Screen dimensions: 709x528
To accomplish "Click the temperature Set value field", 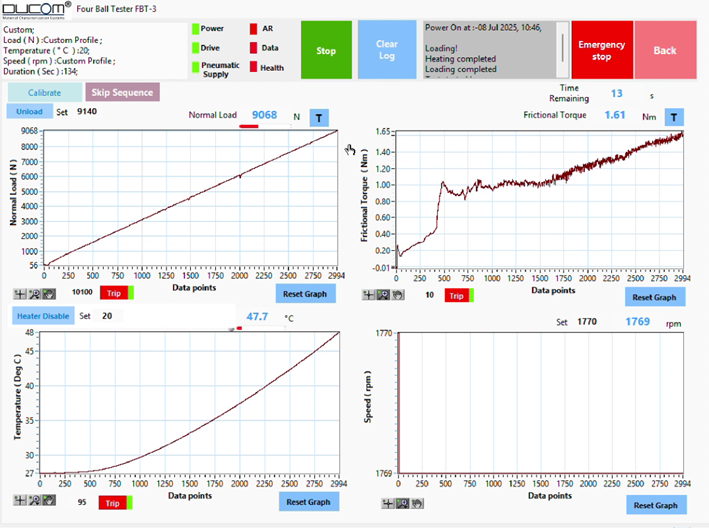I will coord(107,315).
